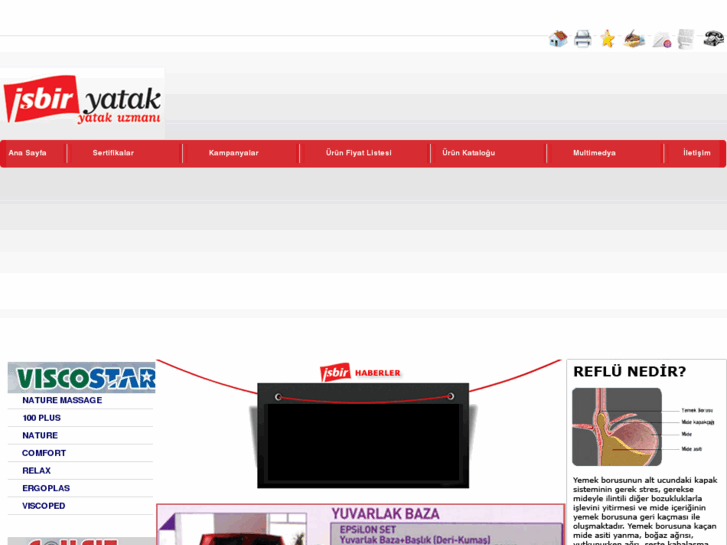The image size is (727, 545).
Task: Click the home house icon
Action: click(558, 39)
